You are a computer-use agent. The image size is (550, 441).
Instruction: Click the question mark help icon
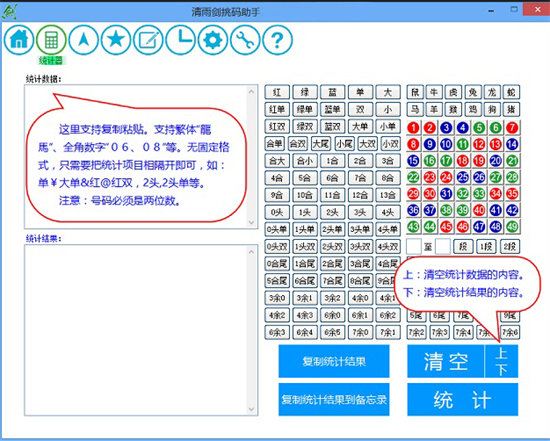[277, 40]
